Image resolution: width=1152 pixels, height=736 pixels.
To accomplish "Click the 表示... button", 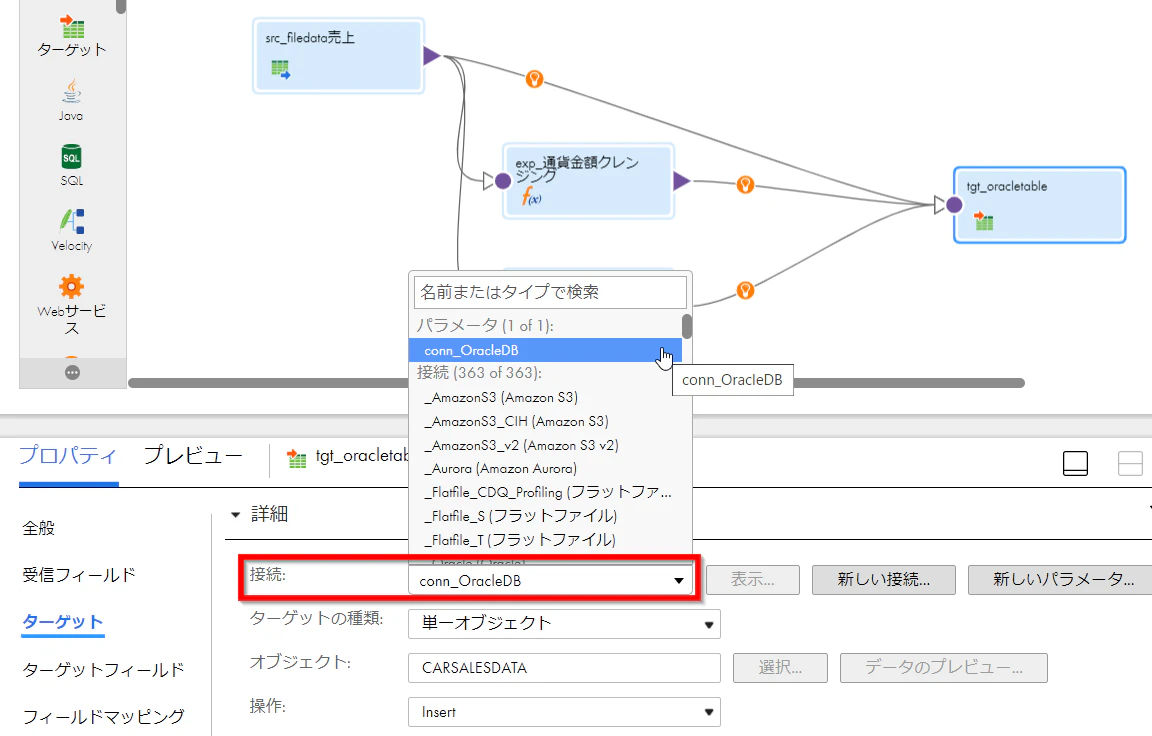I will click(752, 580).
